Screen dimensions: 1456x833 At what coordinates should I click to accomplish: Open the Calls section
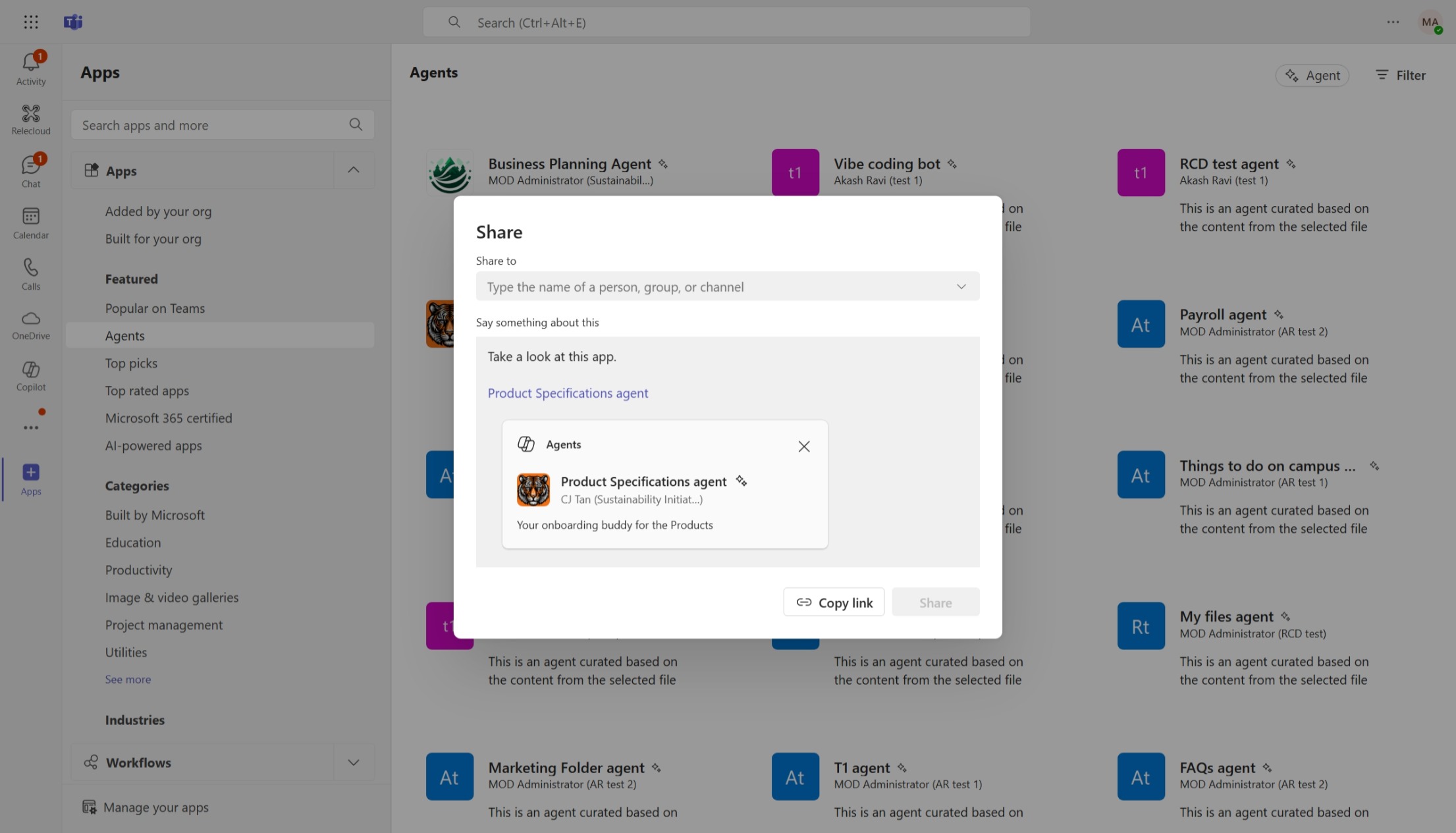[30, 273]
